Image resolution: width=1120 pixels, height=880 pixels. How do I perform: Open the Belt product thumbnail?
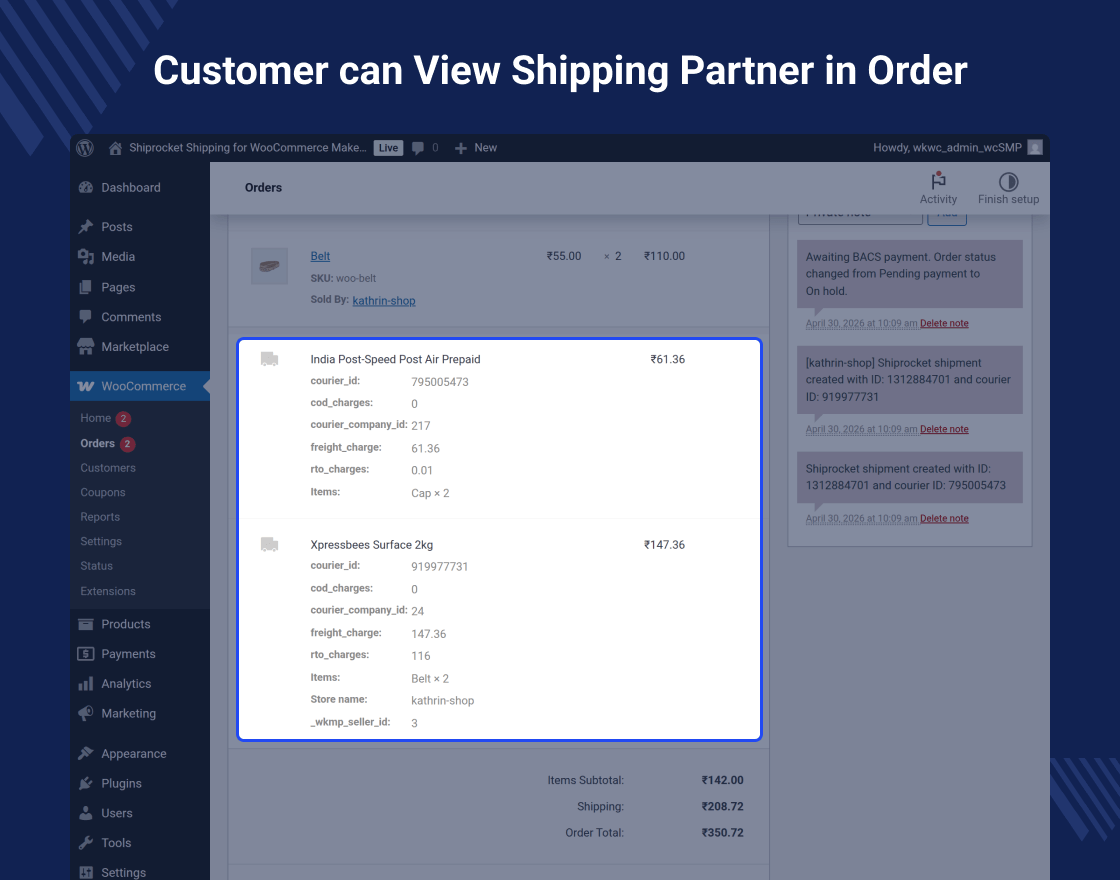coord(269,266)
